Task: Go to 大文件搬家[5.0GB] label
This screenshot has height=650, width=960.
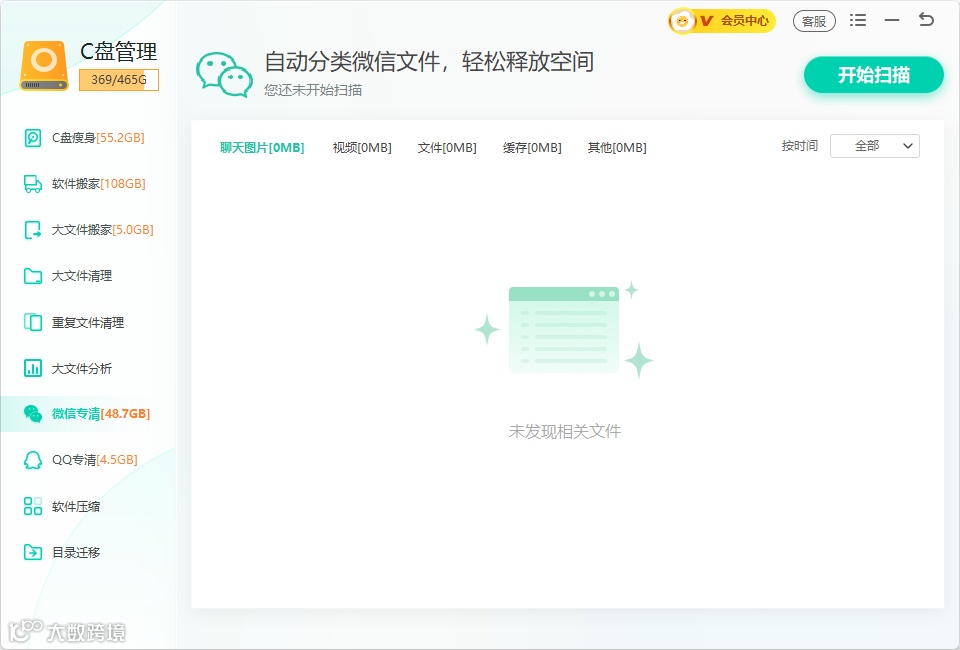Action: pos(102,230)
